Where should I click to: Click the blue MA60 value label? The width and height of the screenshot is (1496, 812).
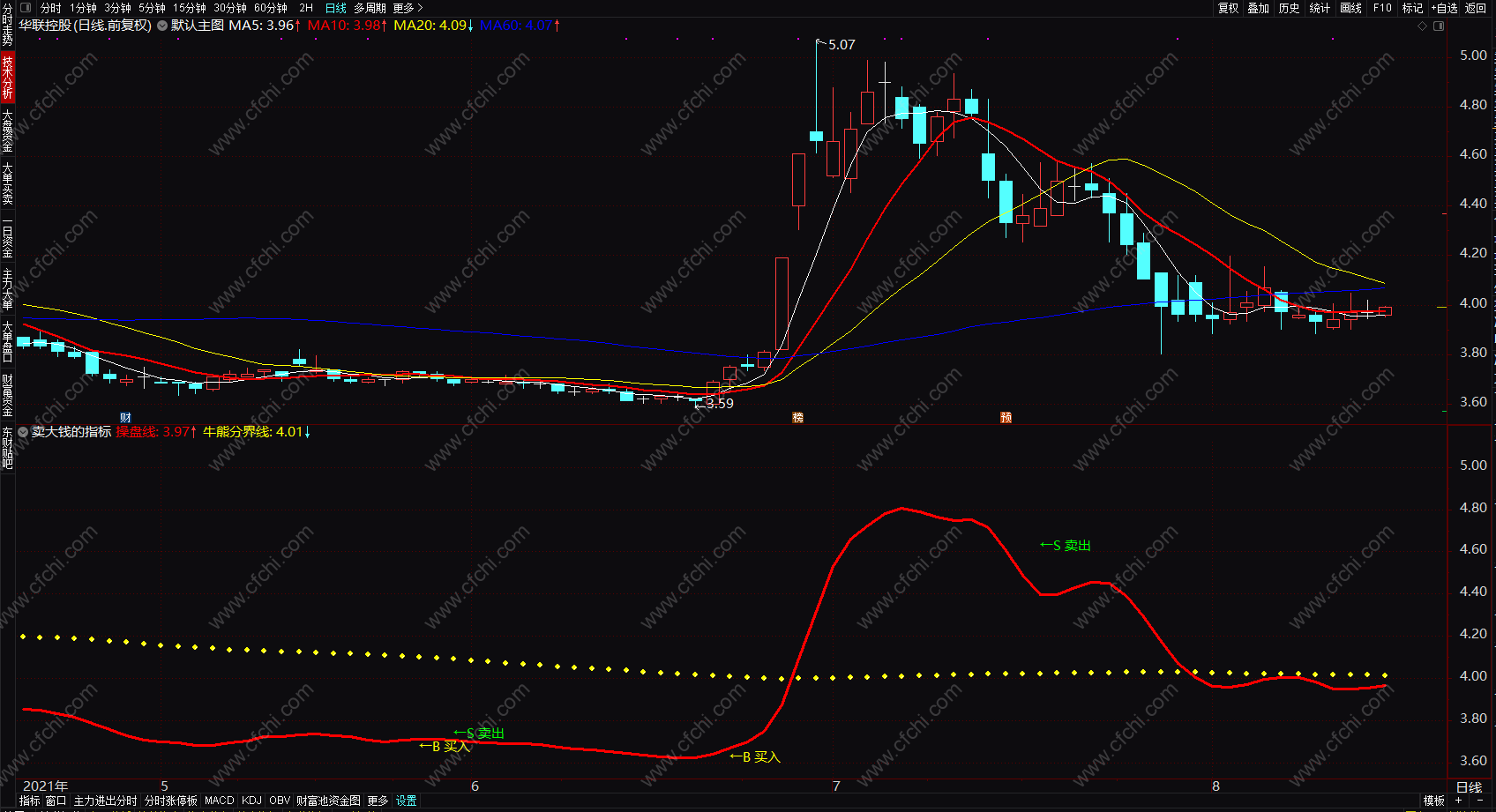point(520,26)
